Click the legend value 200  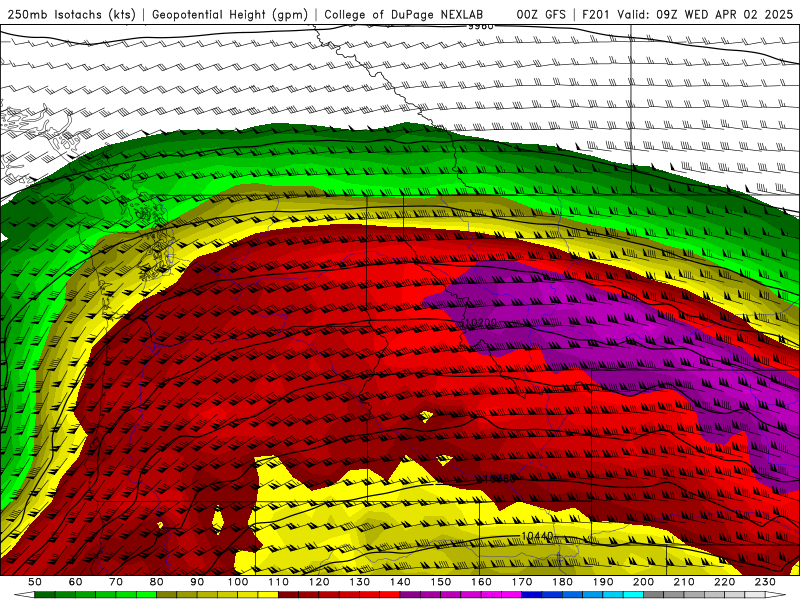coord(643,582)
